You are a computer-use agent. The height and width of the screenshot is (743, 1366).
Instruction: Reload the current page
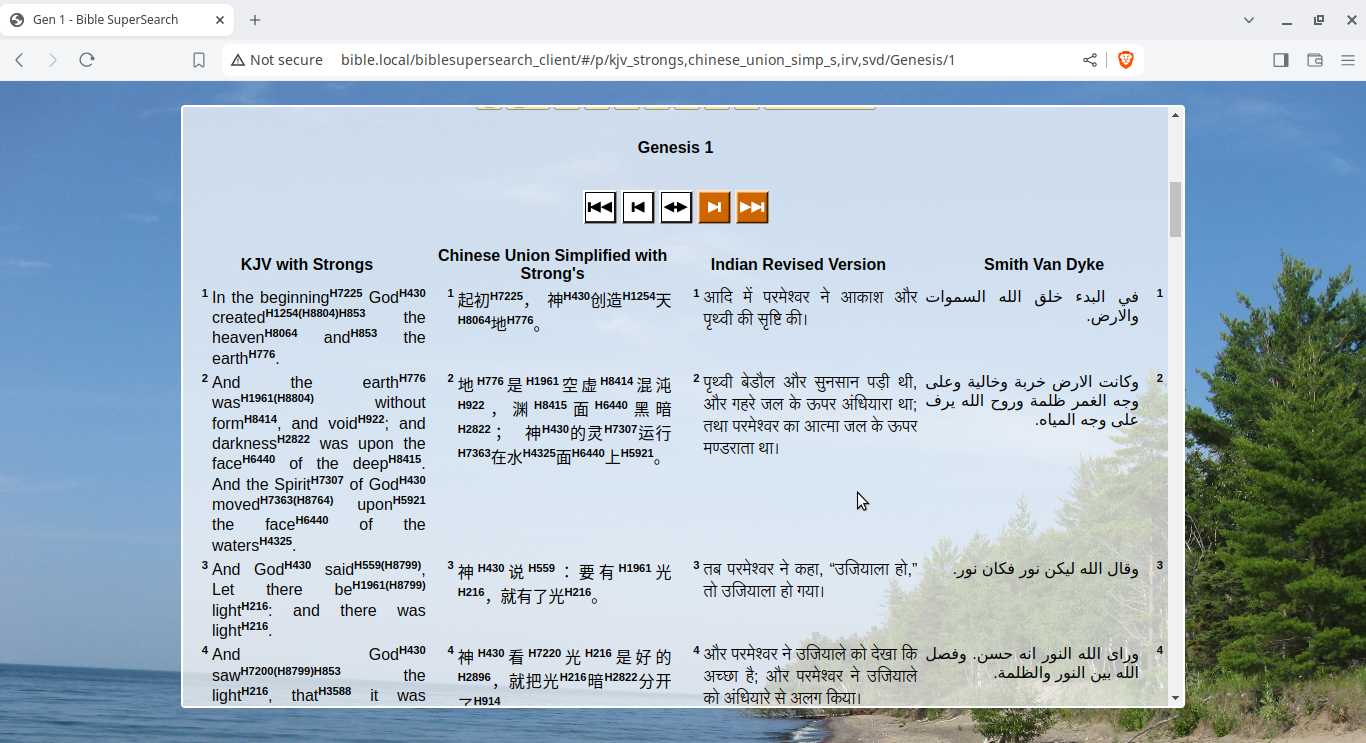(x=87, y=60)
